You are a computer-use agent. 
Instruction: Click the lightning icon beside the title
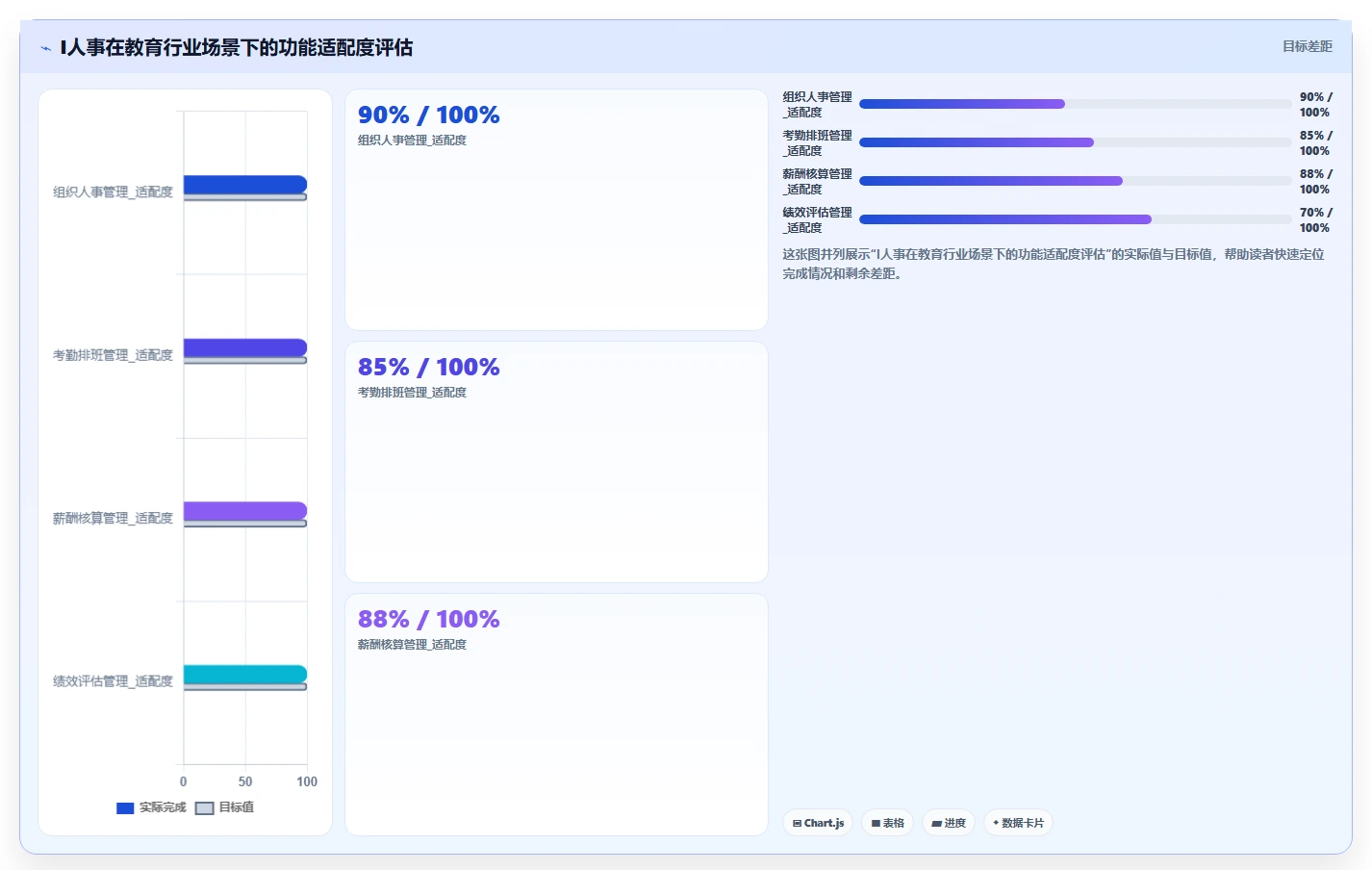pos(45,48)
